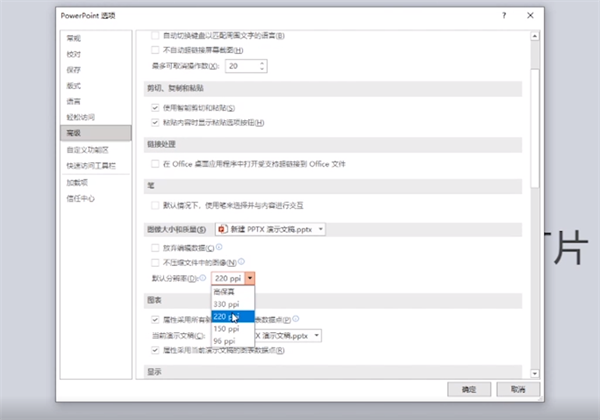Uncheck 粘贴内容时显示粘贴选项按钮 checkbox

click(x=155, y=122)
